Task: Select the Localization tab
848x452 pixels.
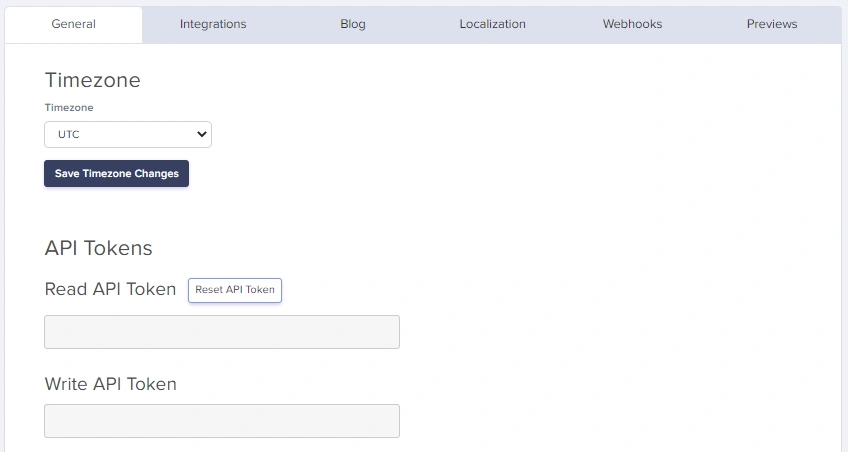Action: click(492, 24)
